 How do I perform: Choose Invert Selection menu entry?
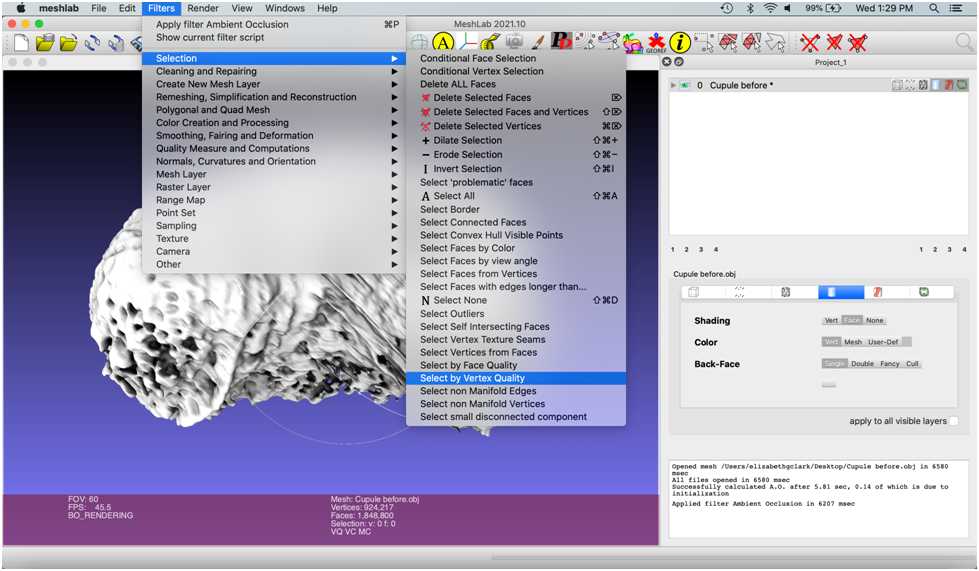[x=516, y=168]
